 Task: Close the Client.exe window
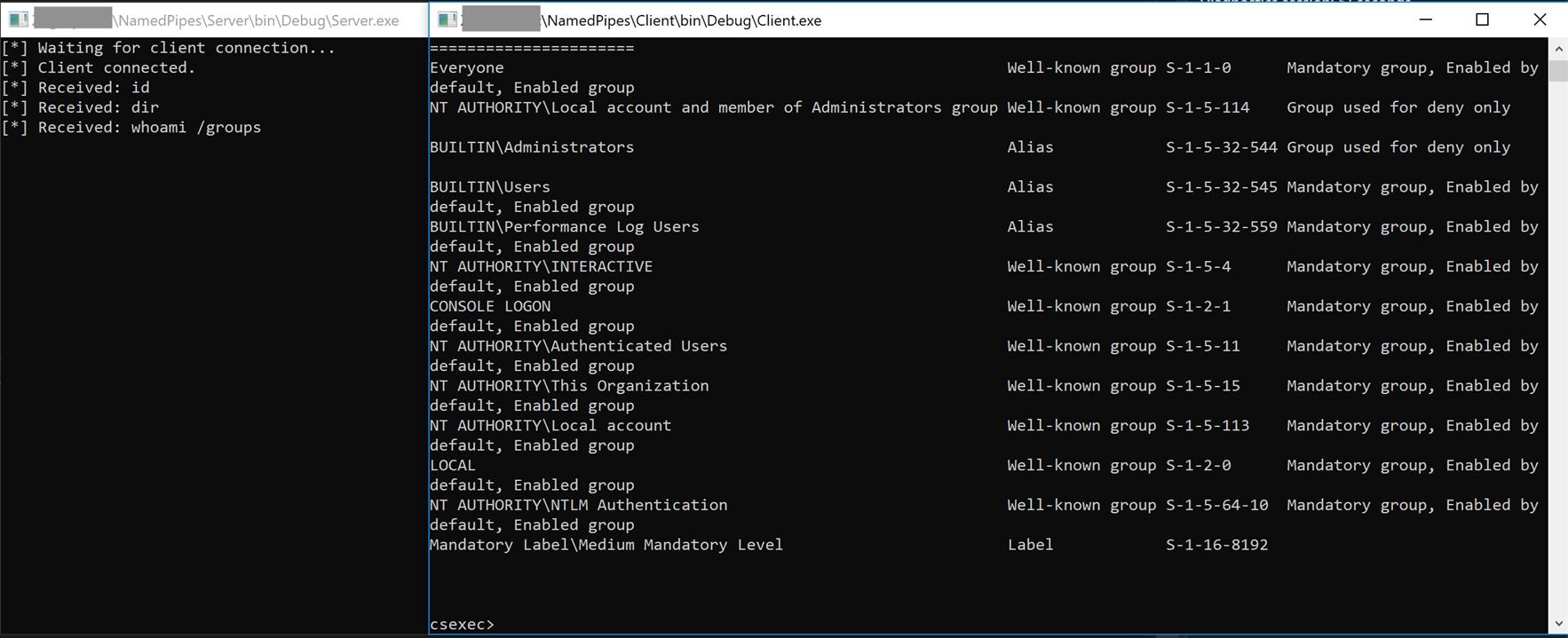1540,20
